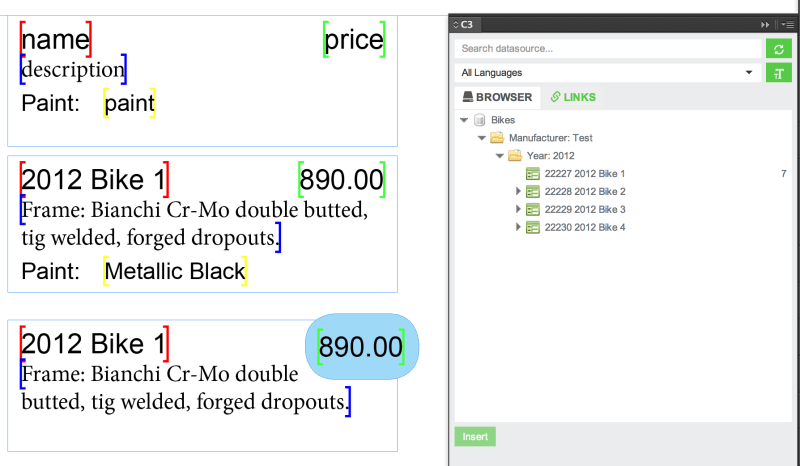
Task: Click the 890.00 price in middle frame
Action: coord(341,180)
